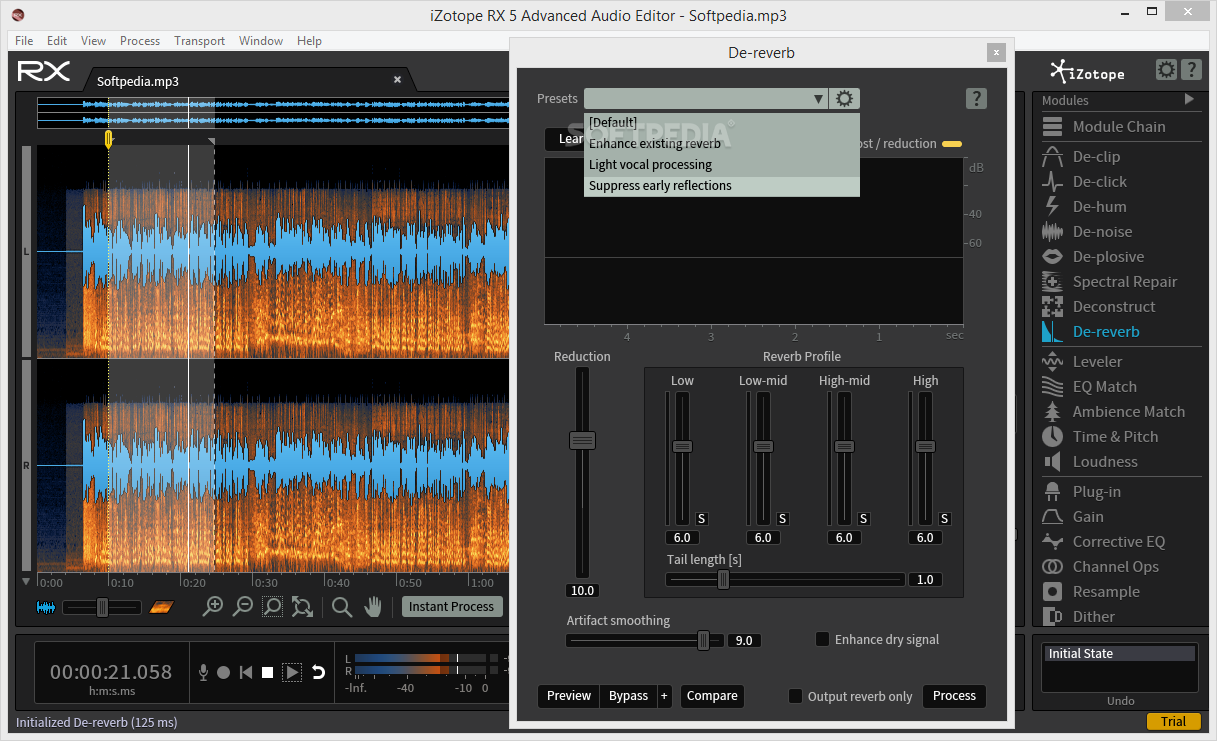Click the Reduction value field 10.0
The width and height of the screenshot is (1217, 741).
click(582, 590)
